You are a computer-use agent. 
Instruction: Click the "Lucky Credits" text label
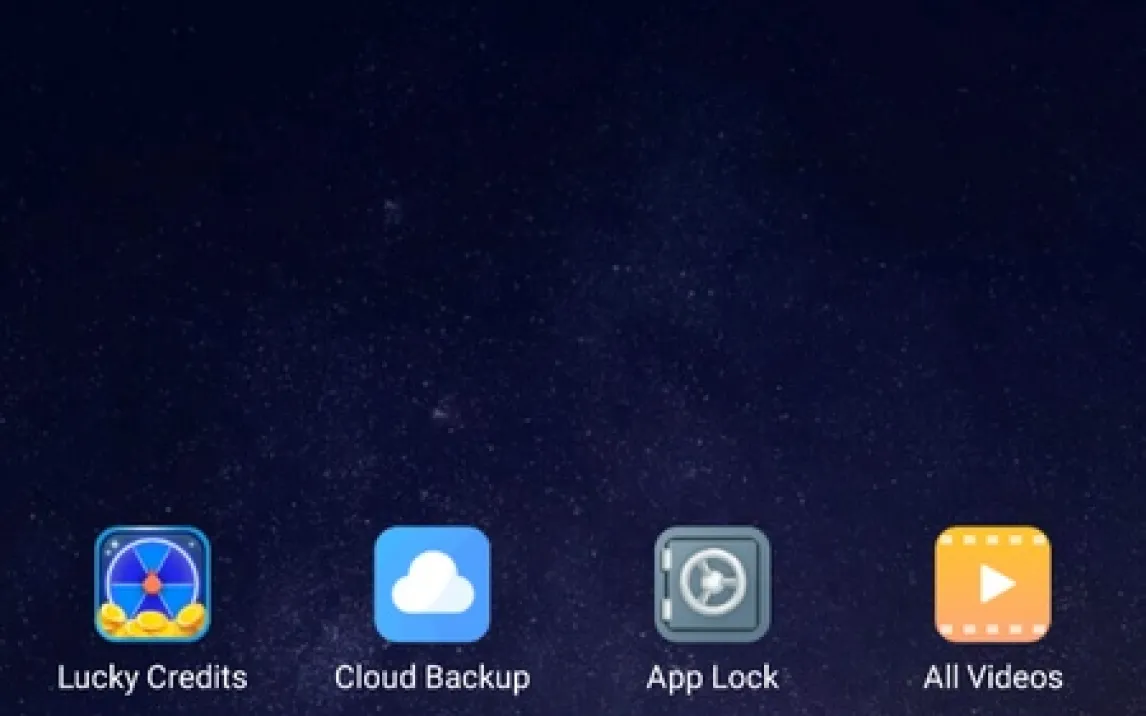(x=152, y=678)
